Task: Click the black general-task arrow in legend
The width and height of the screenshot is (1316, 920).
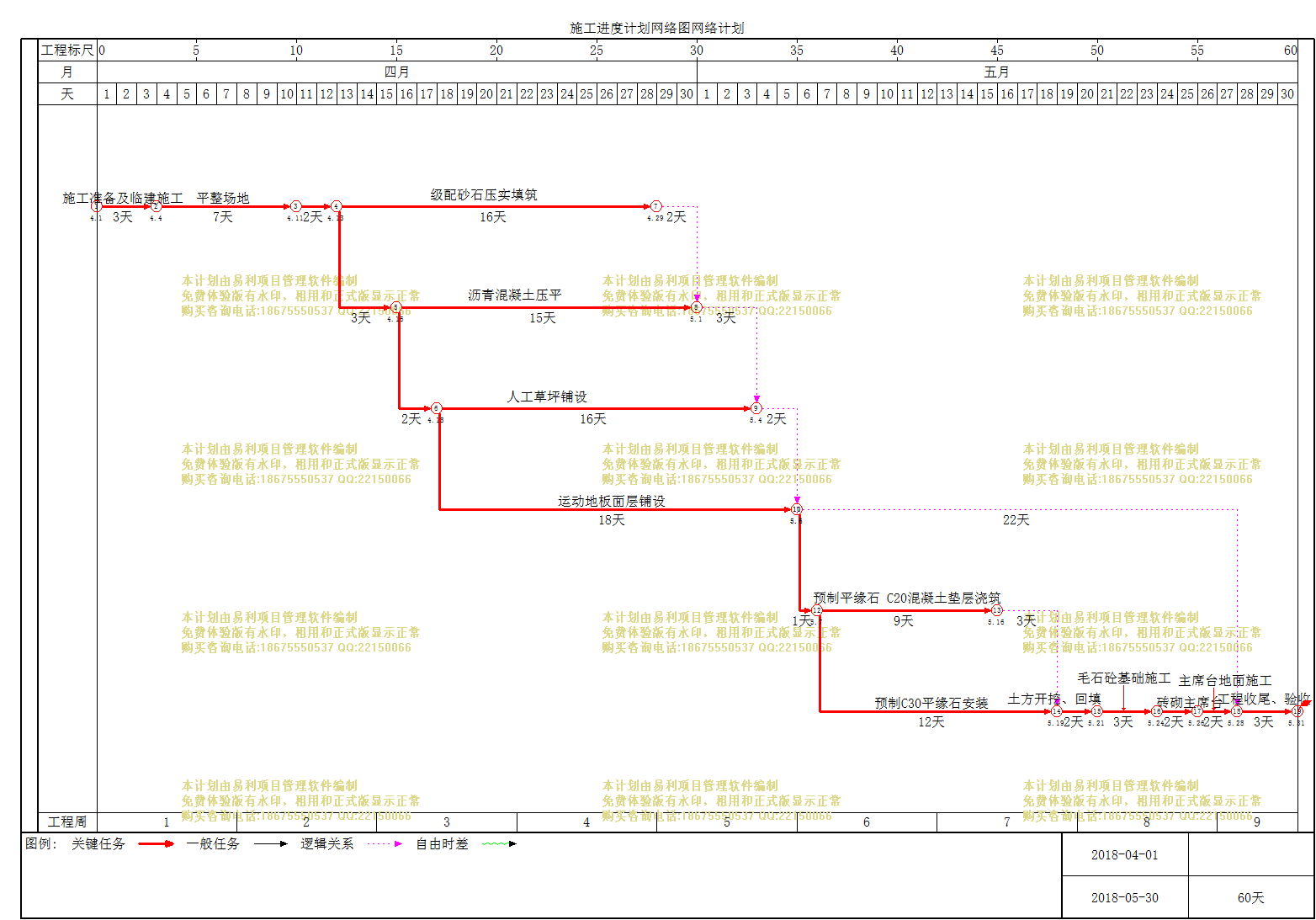Action: 270,843
